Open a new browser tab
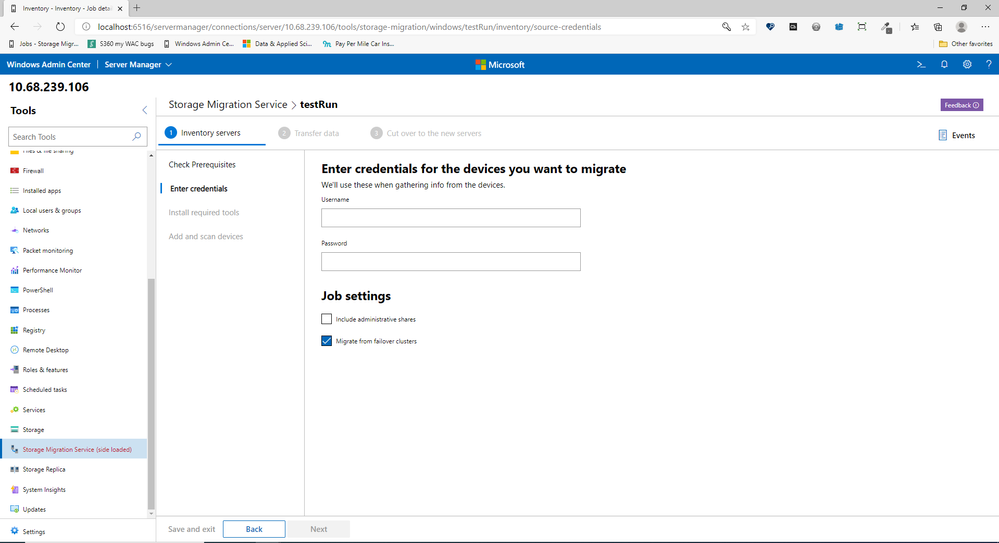The width and height of the screenshot is (999, 543). [x=136, y=8]
